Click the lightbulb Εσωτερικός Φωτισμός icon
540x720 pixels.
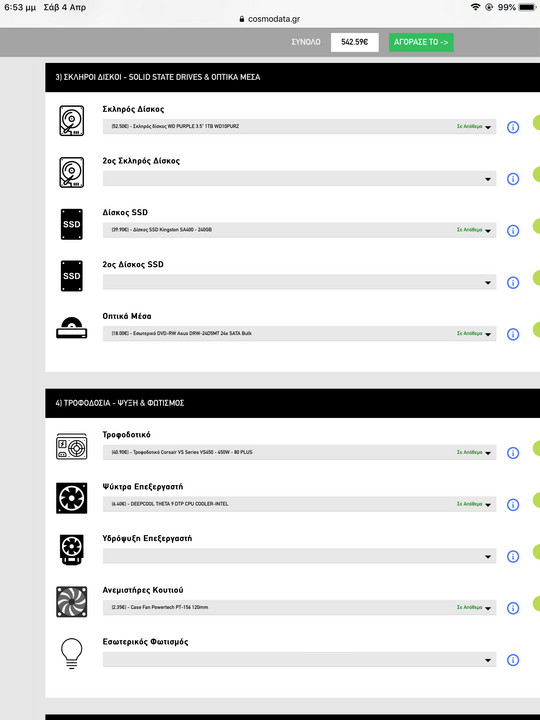pos(72,653)
